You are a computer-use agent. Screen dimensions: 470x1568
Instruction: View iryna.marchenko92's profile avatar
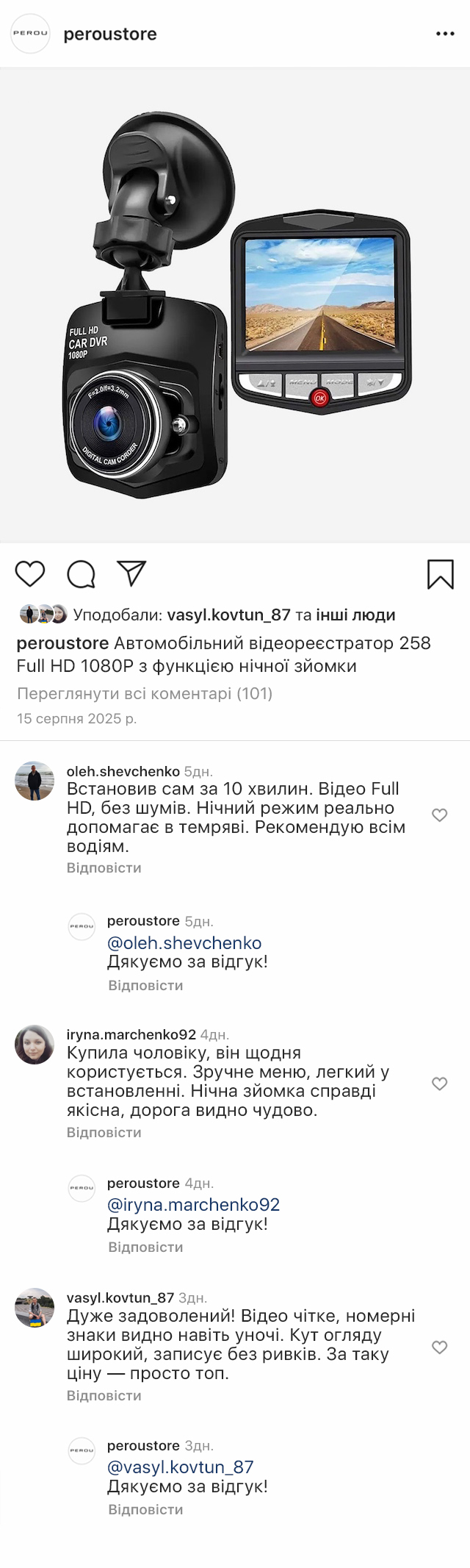(x=35, y=1045)
